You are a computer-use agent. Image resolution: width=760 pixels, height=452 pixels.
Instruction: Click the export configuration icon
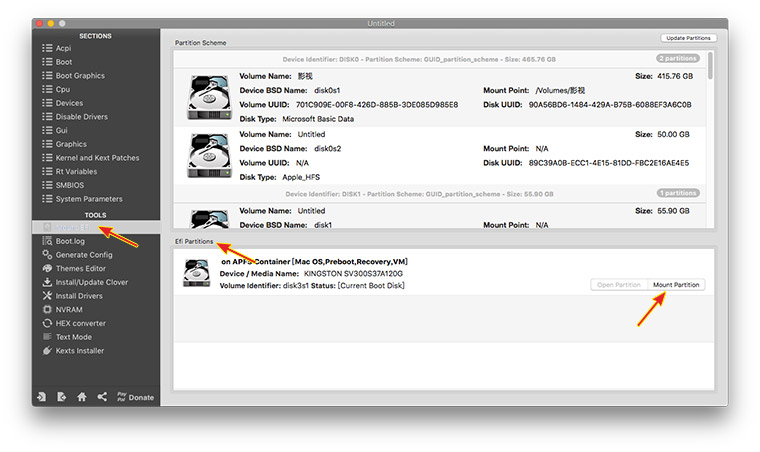(62, 397)
